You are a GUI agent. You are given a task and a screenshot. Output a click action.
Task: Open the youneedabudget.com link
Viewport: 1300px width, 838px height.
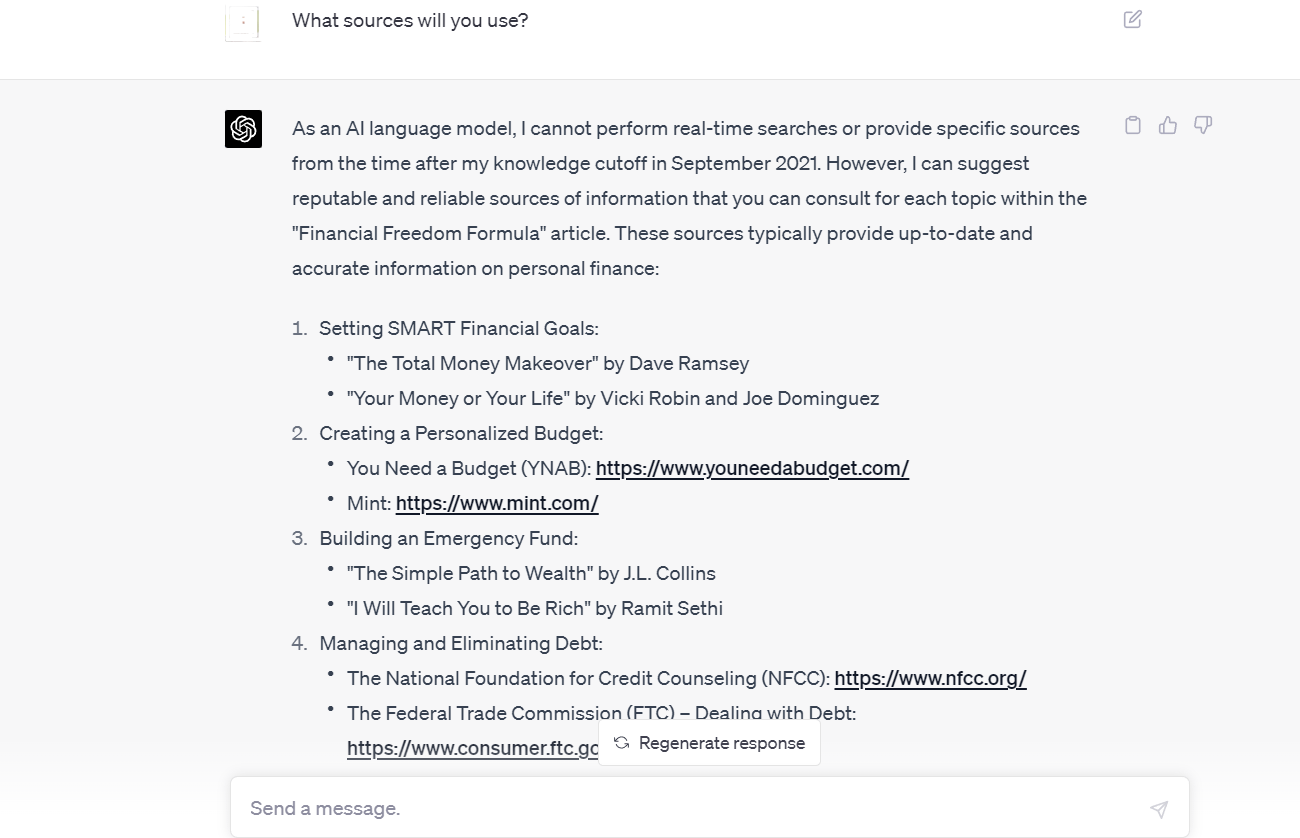751,468
